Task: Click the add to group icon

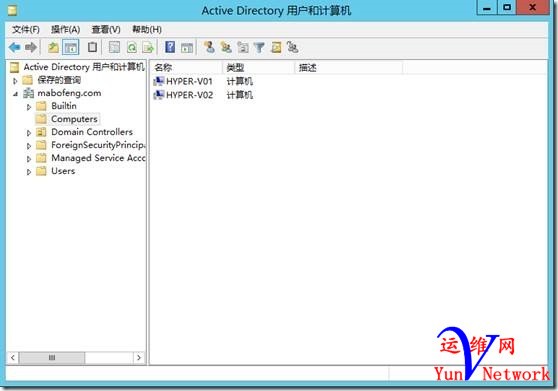Action: (x=293, y=47)
